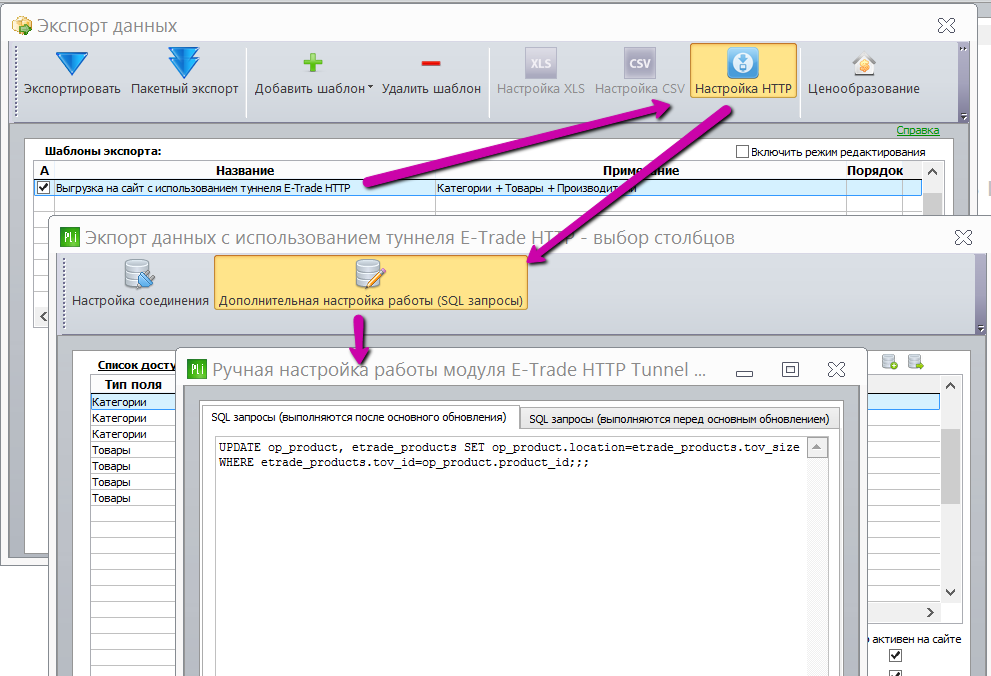Screen dimensions: 991x676
Task: Maximize the Ручная настройка window
Action: (790, 370)
